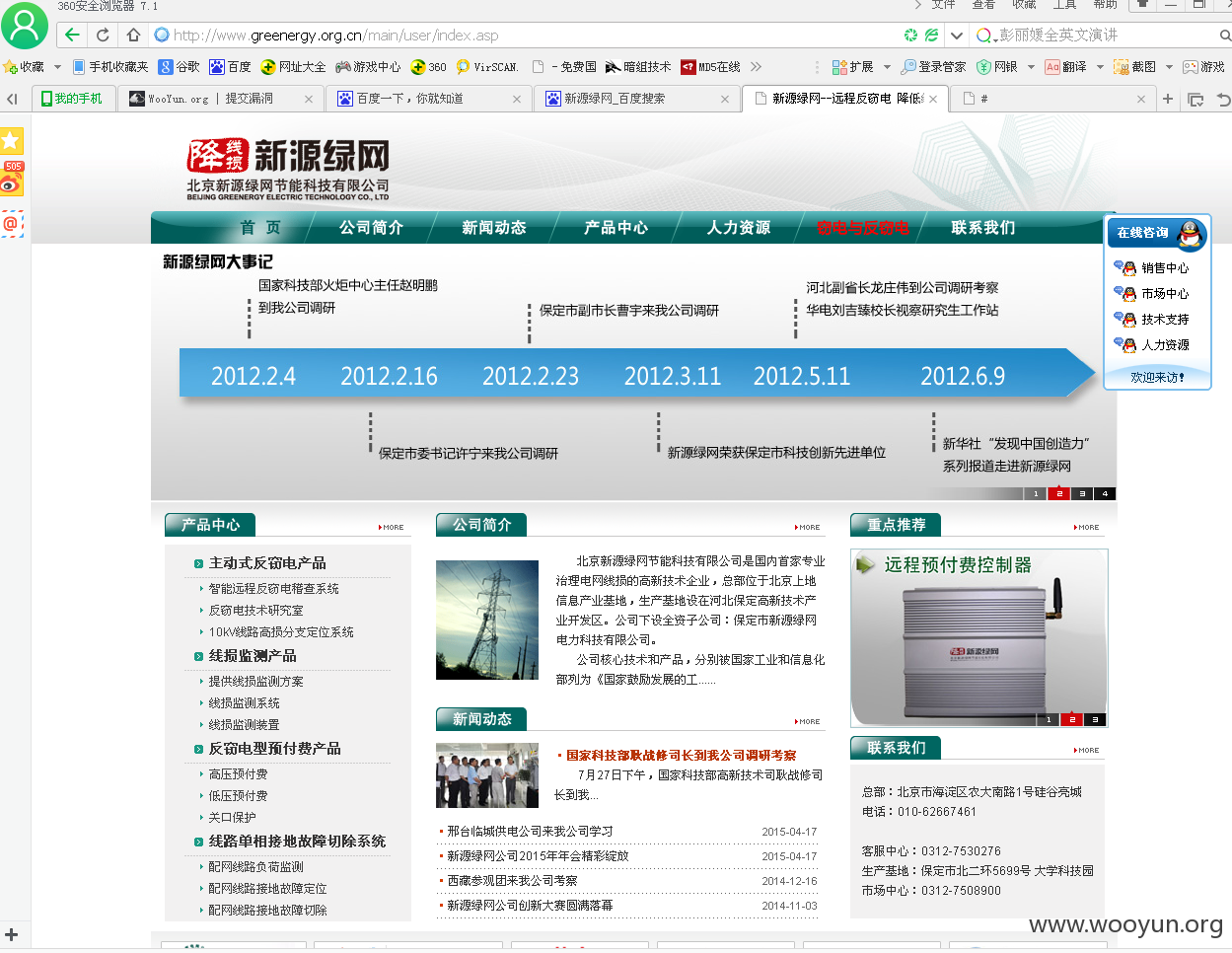Select timeline slide 4 indicator
The width and height of the screenshot is (1232, 953).
1105,493
